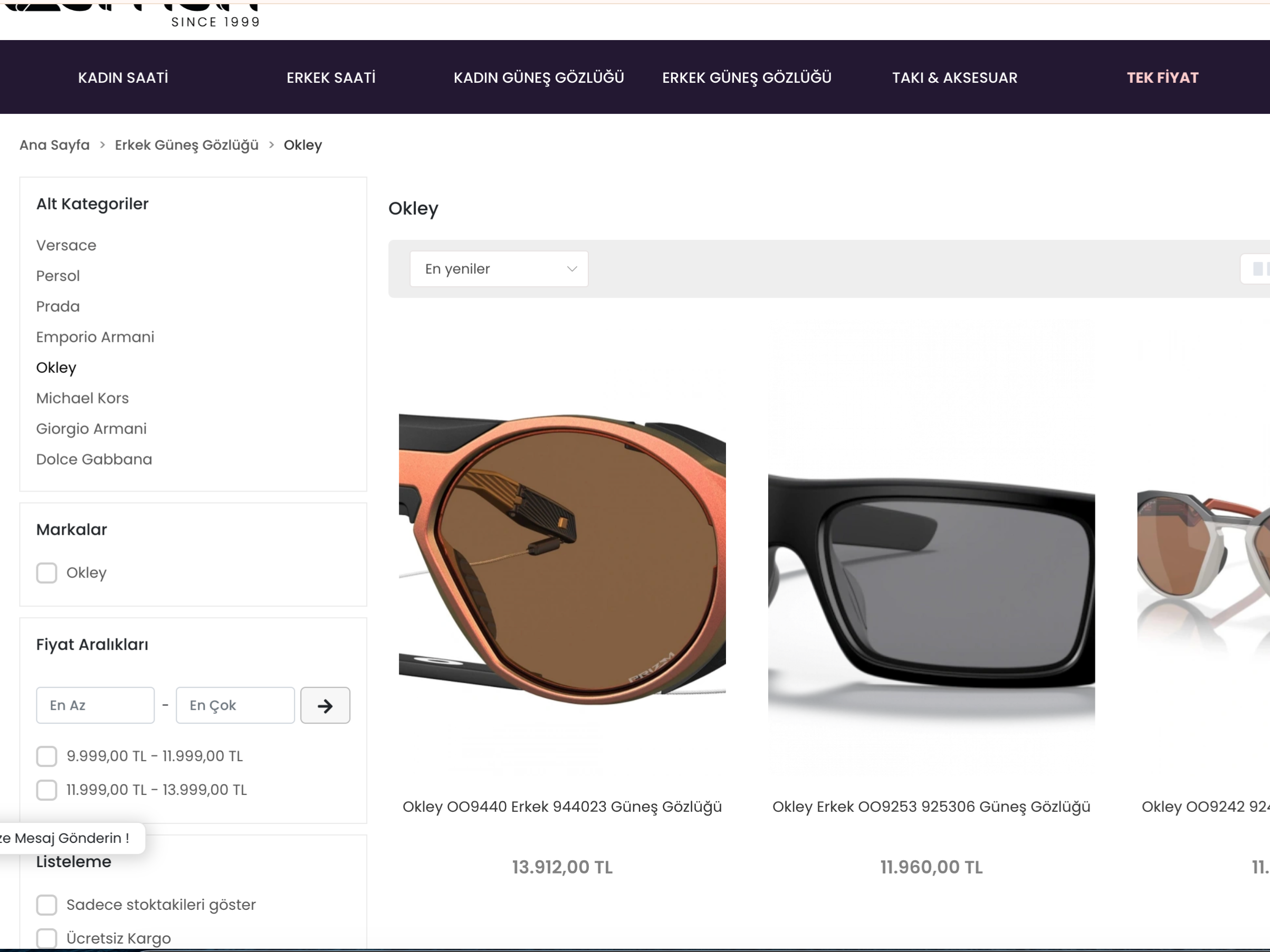Select Dolce Gabbana subcategory
This screenshot has width=1270, height=952.
[x=94, y=459]
